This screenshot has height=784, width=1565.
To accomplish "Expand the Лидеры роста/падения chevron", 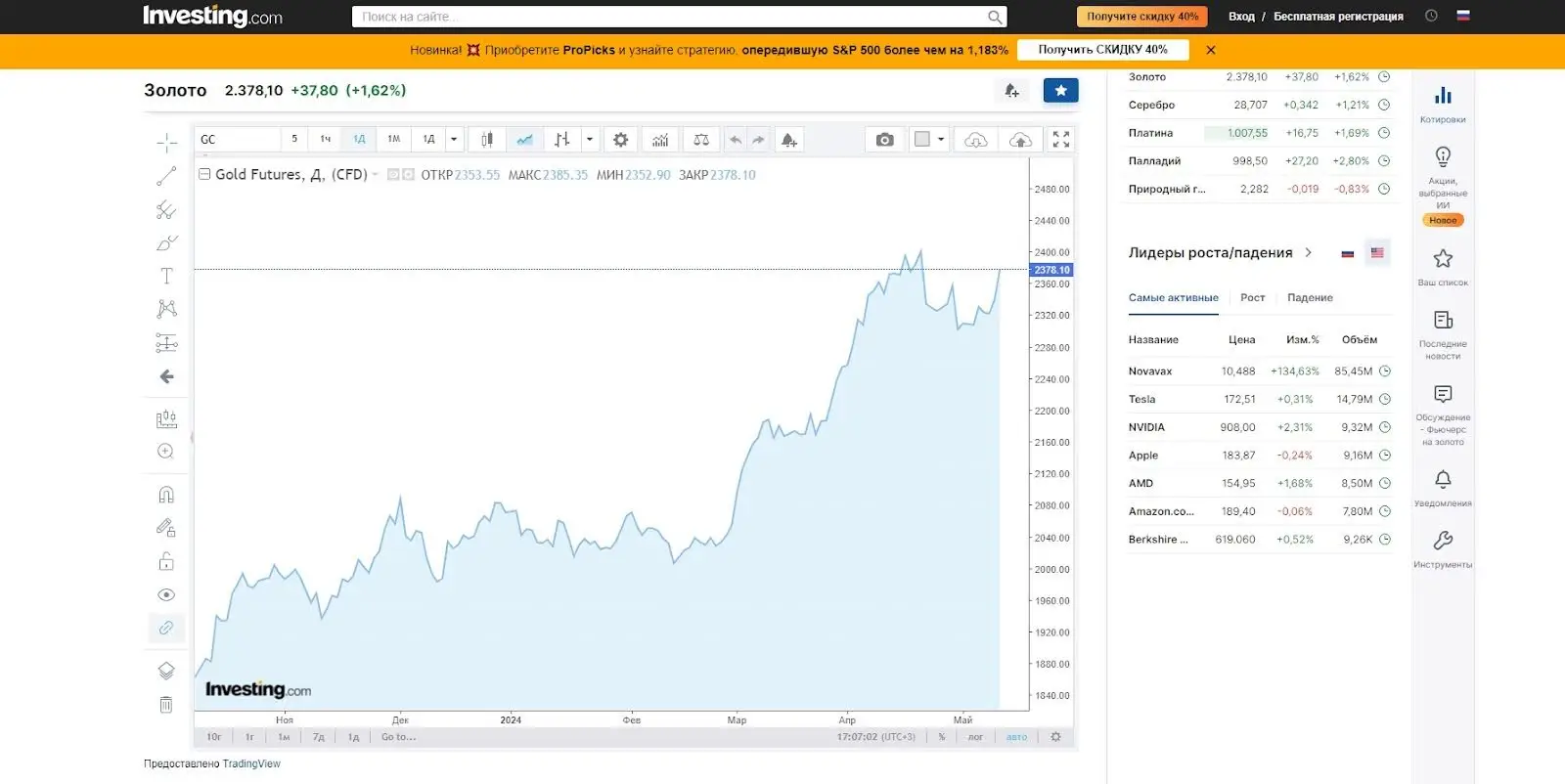I will 1309,252.
